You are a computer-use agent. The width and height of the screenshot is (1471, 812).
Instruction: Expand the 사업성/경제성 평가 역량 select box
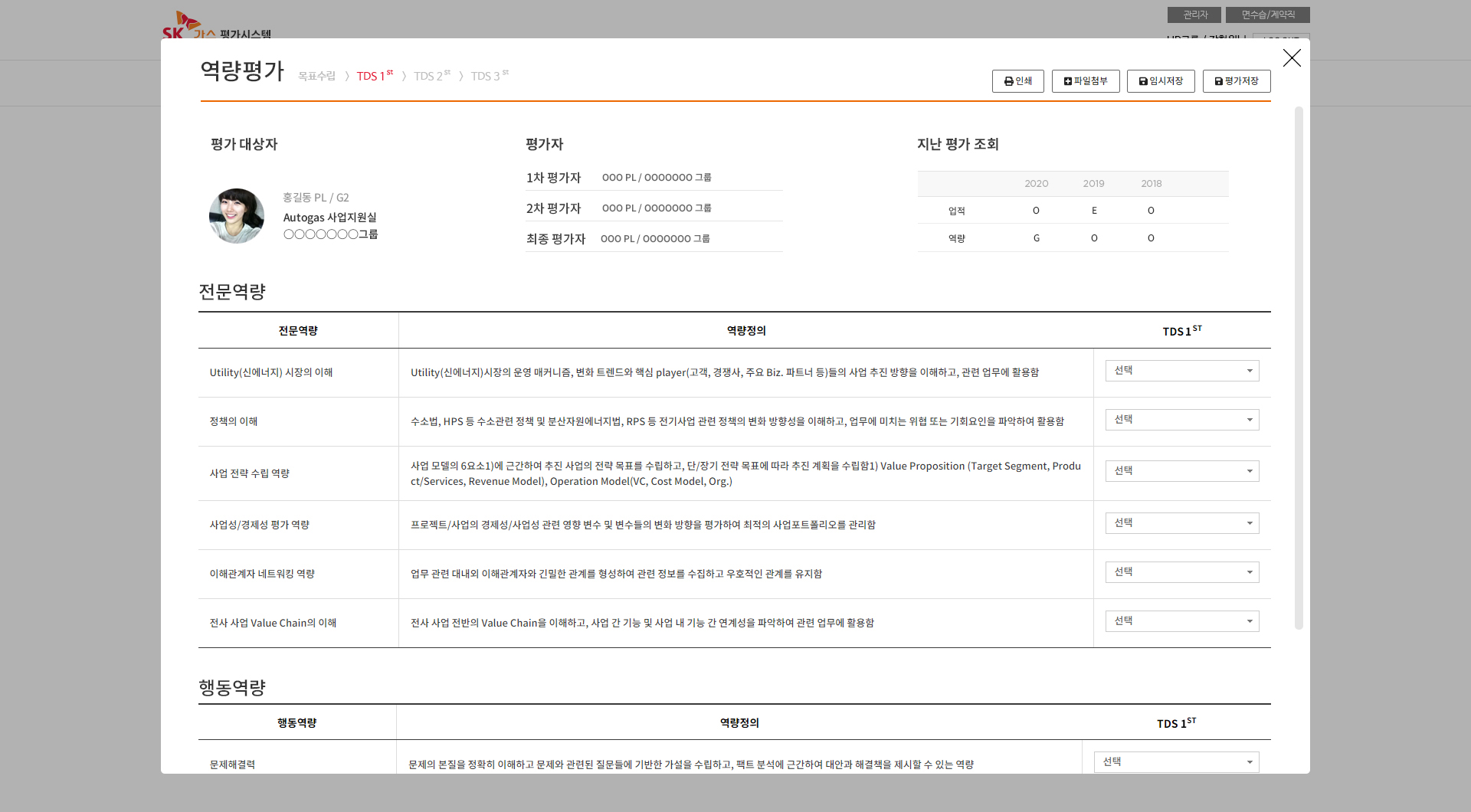1181,523
